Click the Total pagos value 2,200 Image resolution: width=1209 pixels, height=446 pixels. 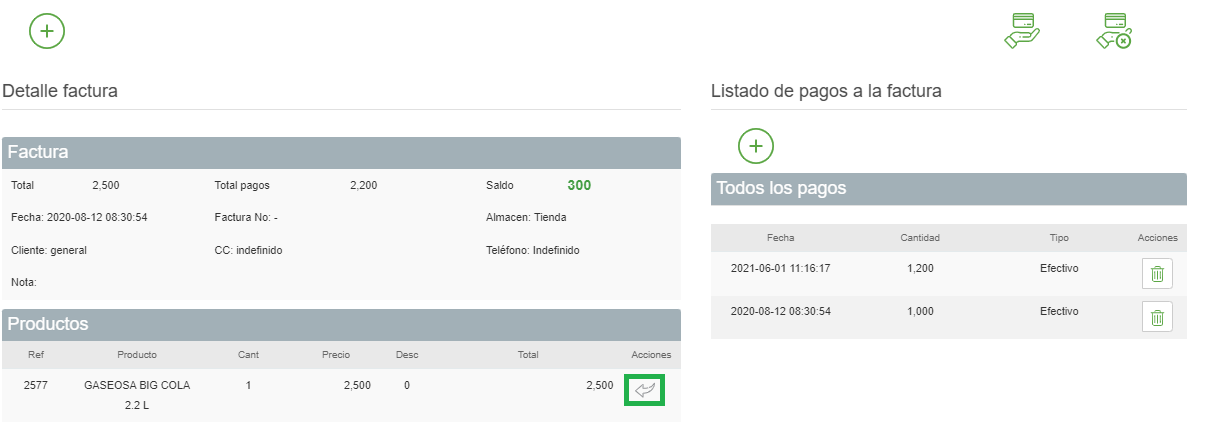(364, 185)
